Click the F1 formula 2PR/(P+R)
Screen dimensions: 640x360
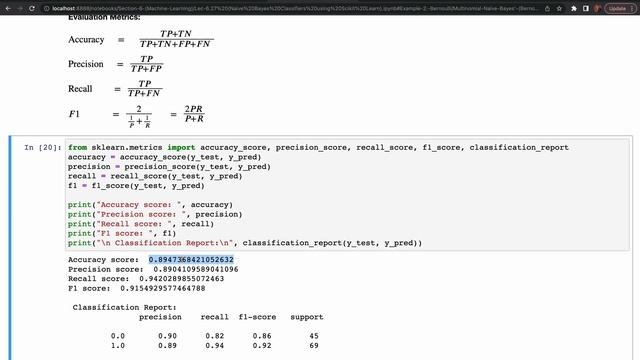tap(194, 114)
